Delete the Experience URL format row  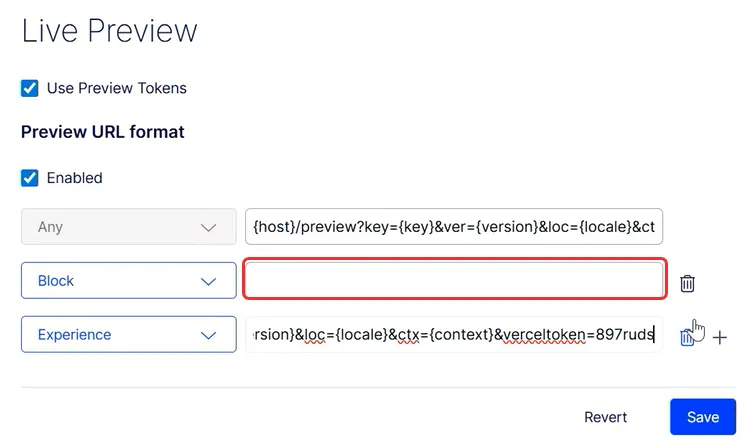[687, 337]
